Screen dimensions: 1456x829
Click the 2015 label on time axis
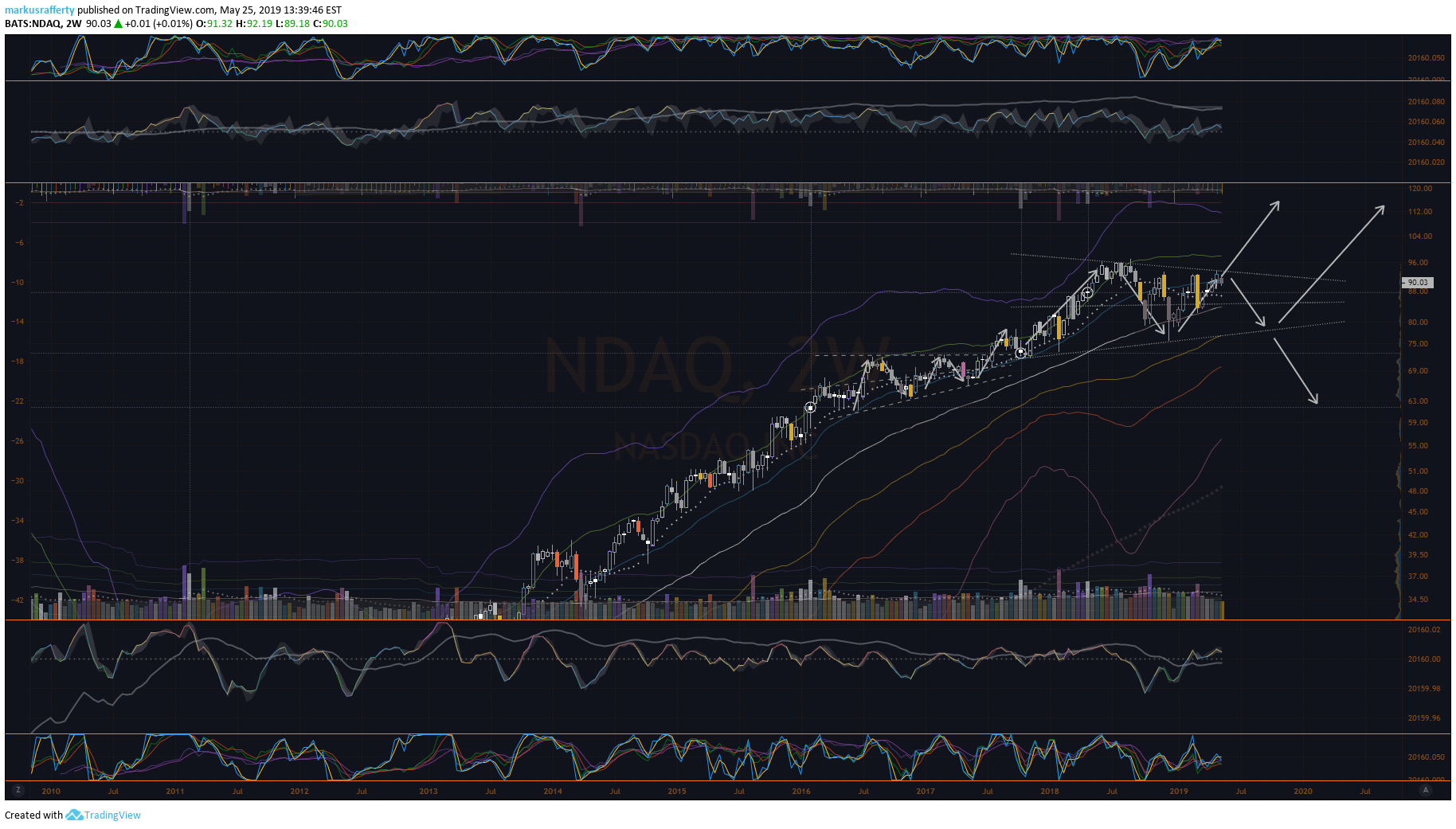677,791
